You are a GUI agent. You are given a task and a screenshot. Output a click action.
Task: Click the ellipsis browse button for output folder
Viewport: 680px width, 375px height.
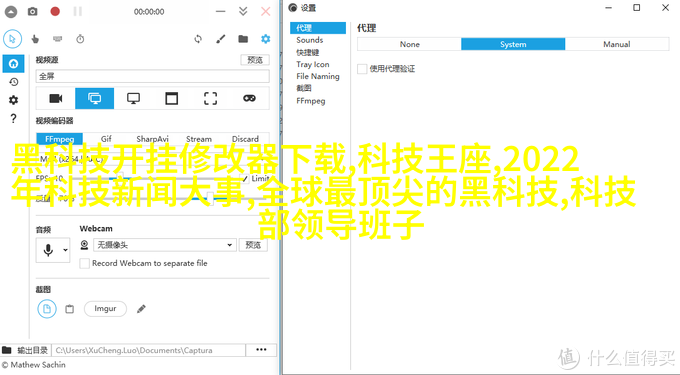[x=261, y=350]
